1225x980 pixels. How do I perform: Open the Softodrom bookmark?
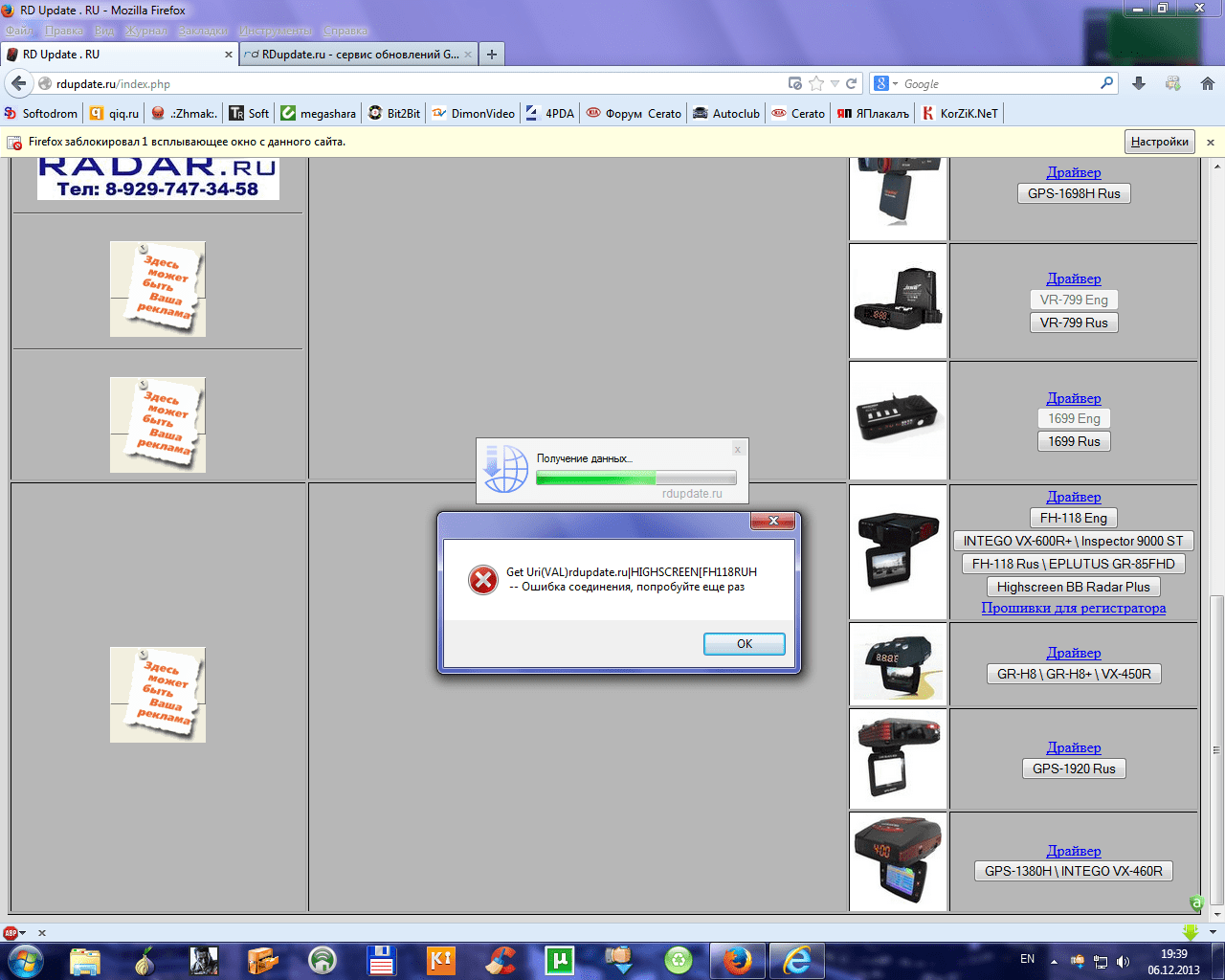click(40, 113)
